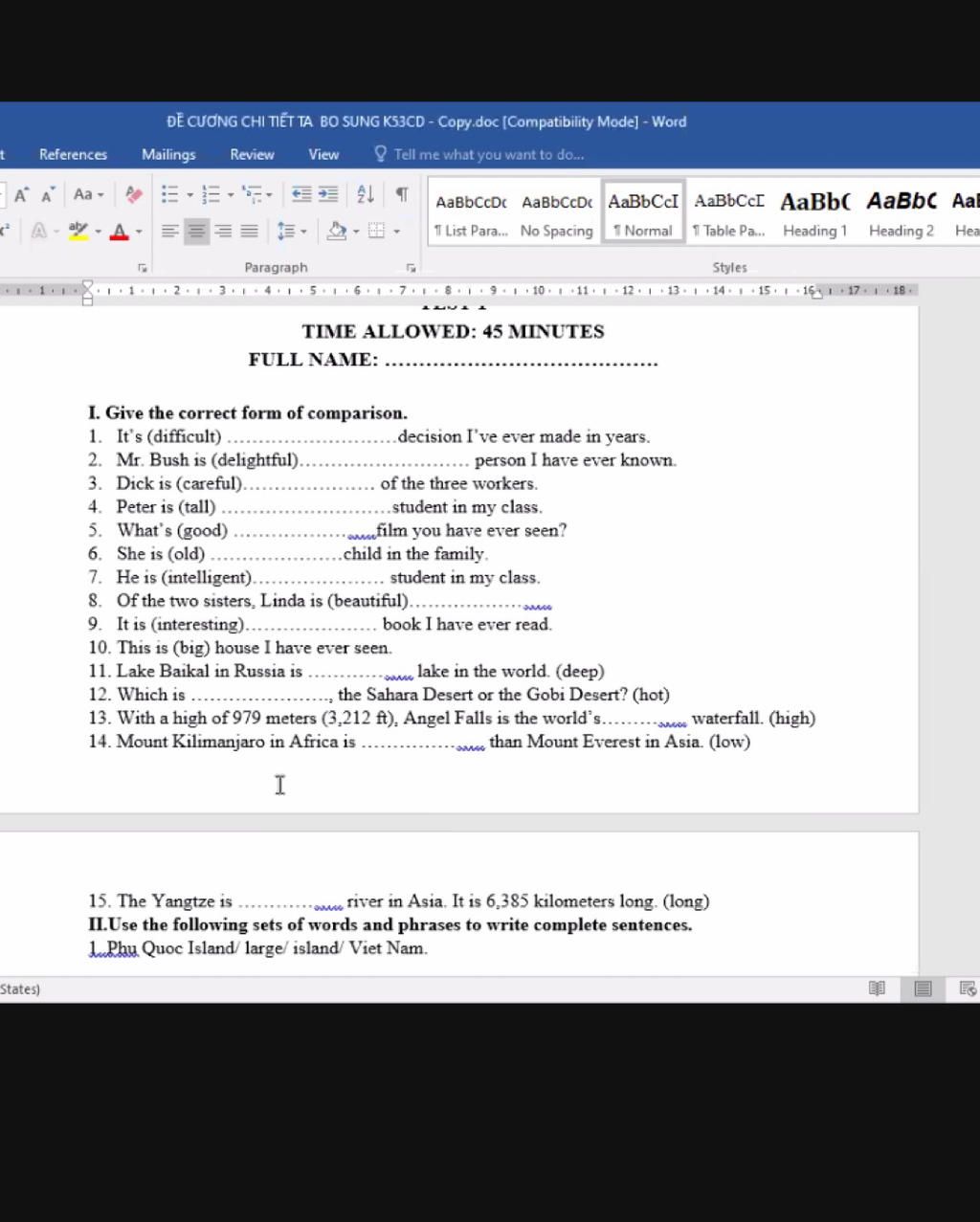Screen dimensions: 980x1222
Task: Switch to the Review tab
Action: [x=252, y=154]
